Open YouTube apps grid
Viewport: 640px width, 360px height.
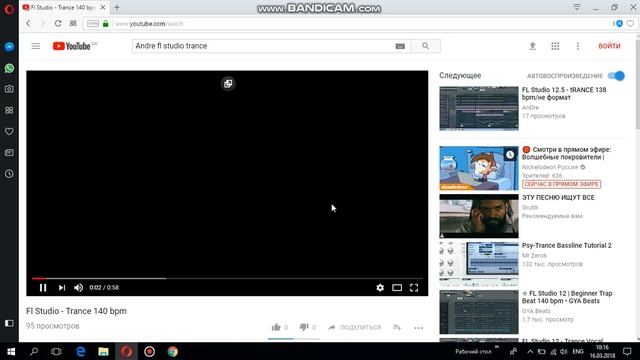click(555, 46)
